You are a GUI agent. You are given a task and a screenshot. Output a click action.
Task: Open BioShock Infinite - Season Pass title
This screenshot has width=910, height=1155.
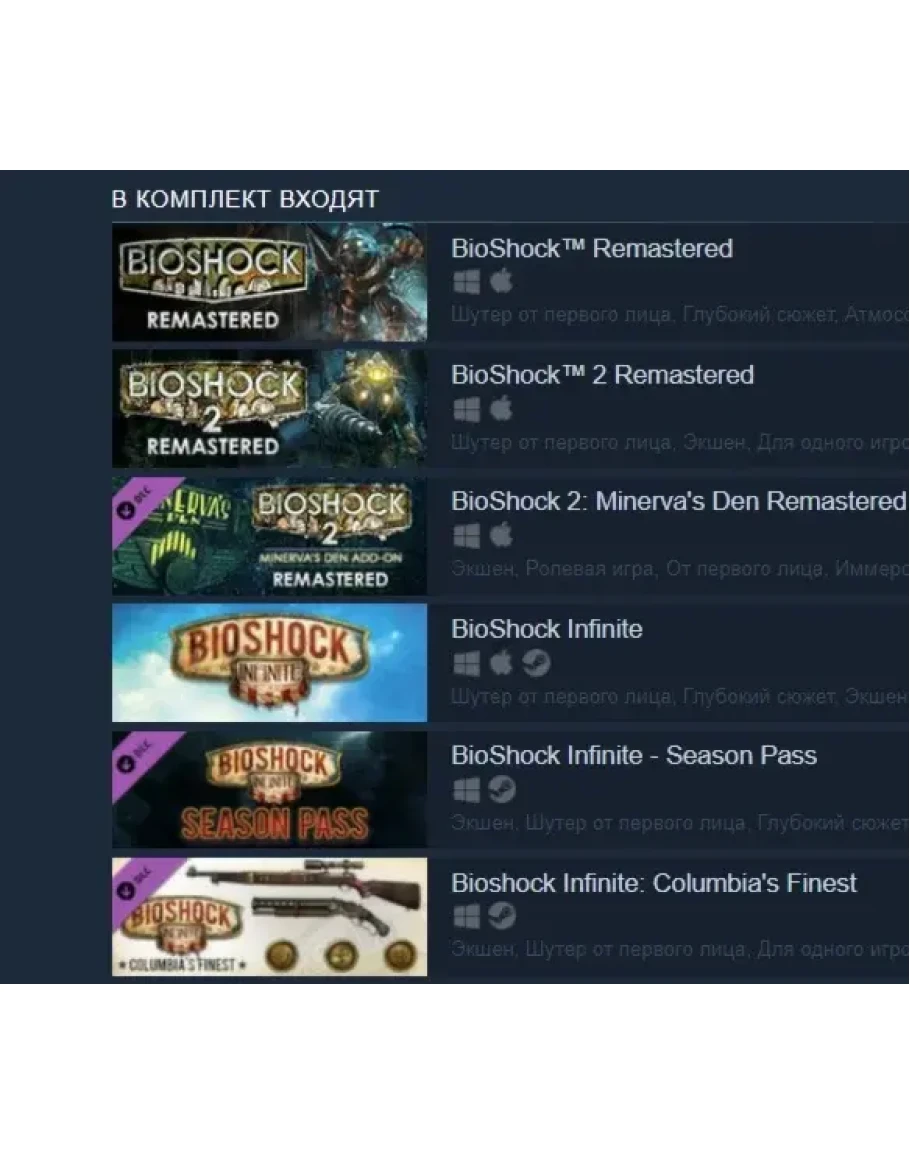(634, 756)
